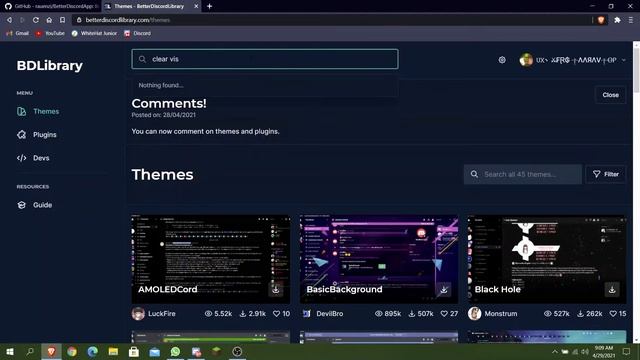Viewport: 640px width, 360px height.
Task: Open the DevilBro developer link
Action: tap(330, 313)
